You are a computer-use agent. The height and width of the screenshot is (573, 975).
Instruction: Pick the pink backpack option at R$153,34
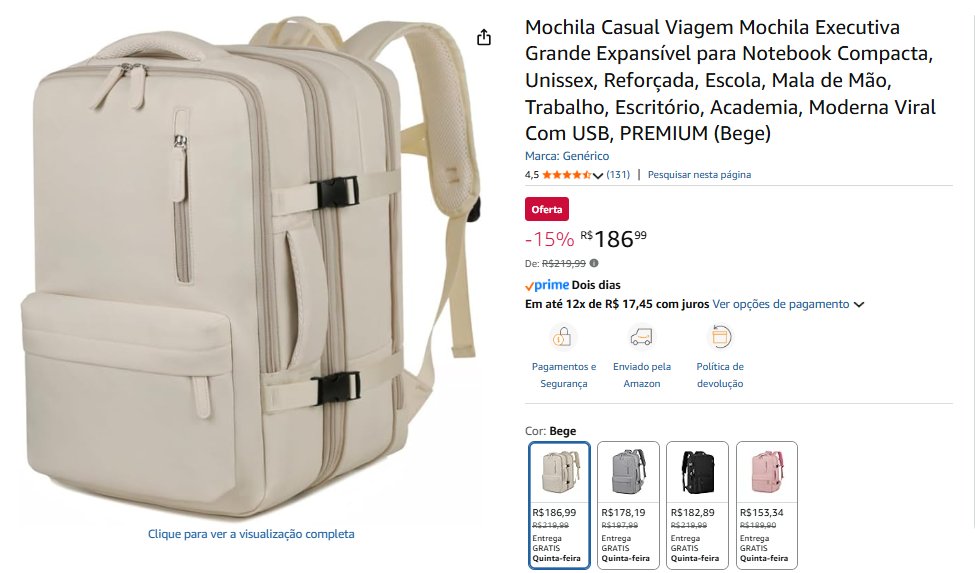[766, 505]
